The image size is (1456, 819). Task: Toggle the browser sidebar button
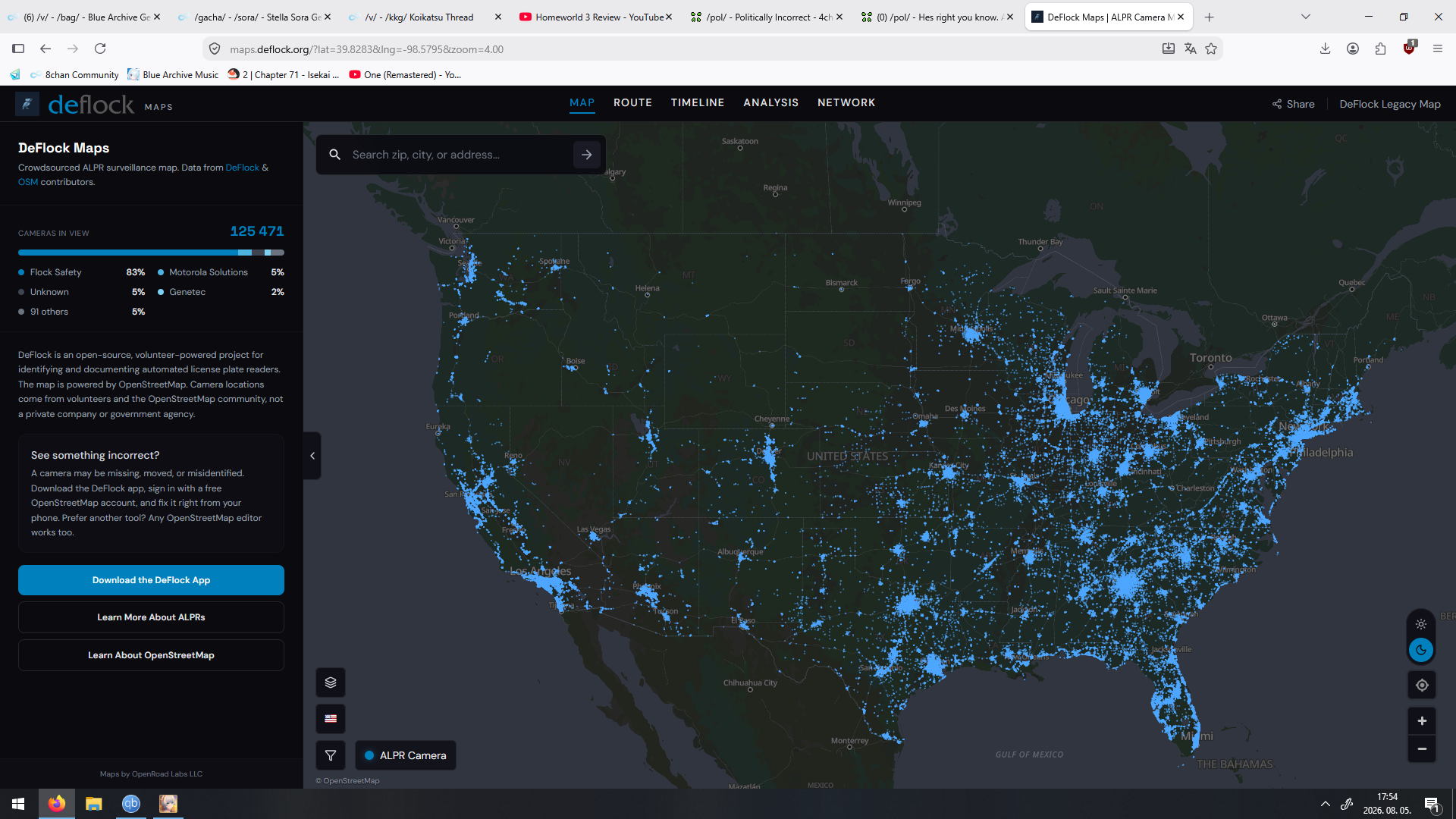point(18,49)
